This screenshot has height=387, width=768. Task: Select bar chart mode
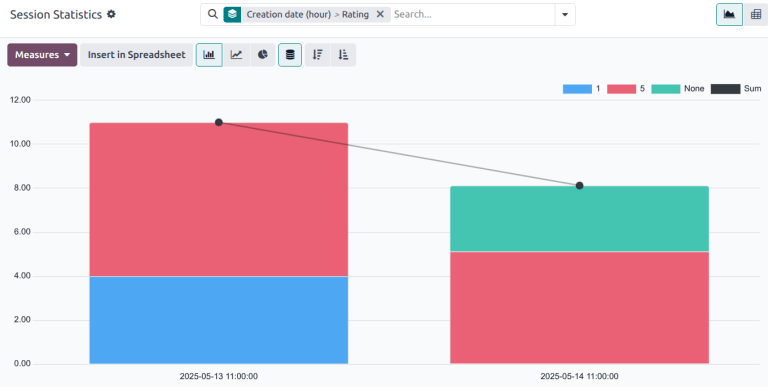click(209, 55)
